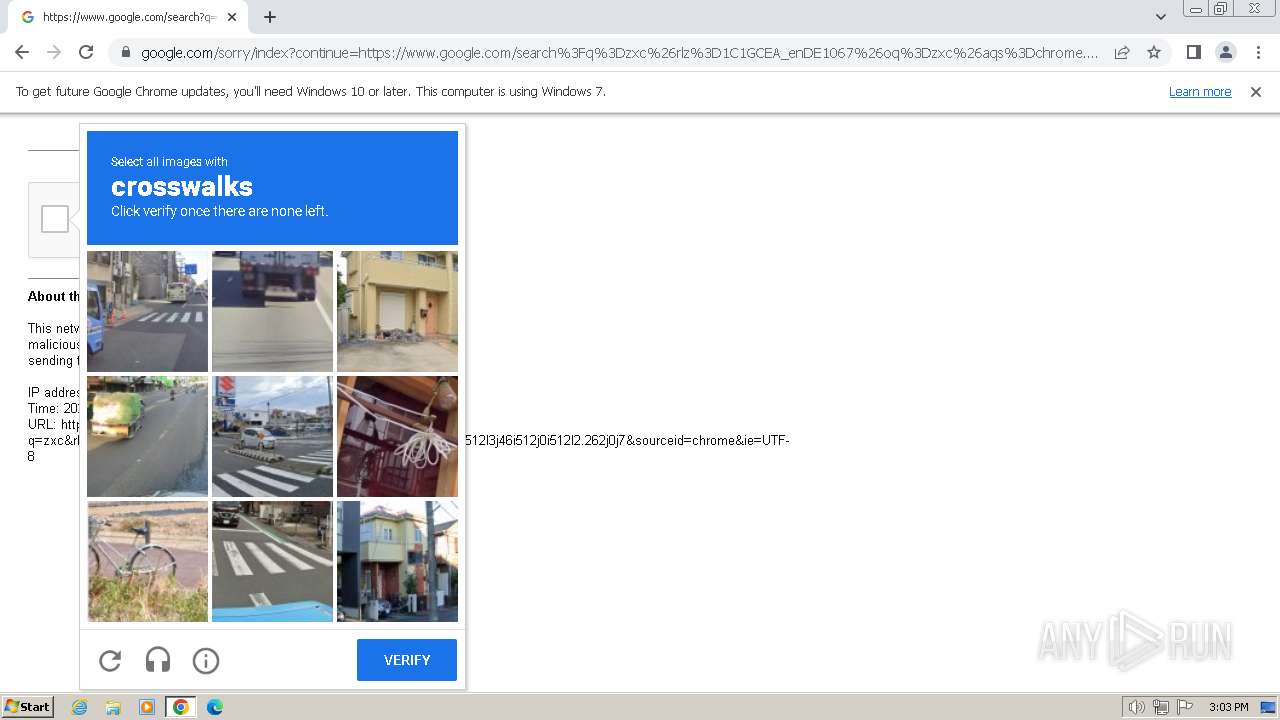Viewport: 1280px width, 720px height.
Task: Switch to audio challenge headphones
Action: pos(158,660)
